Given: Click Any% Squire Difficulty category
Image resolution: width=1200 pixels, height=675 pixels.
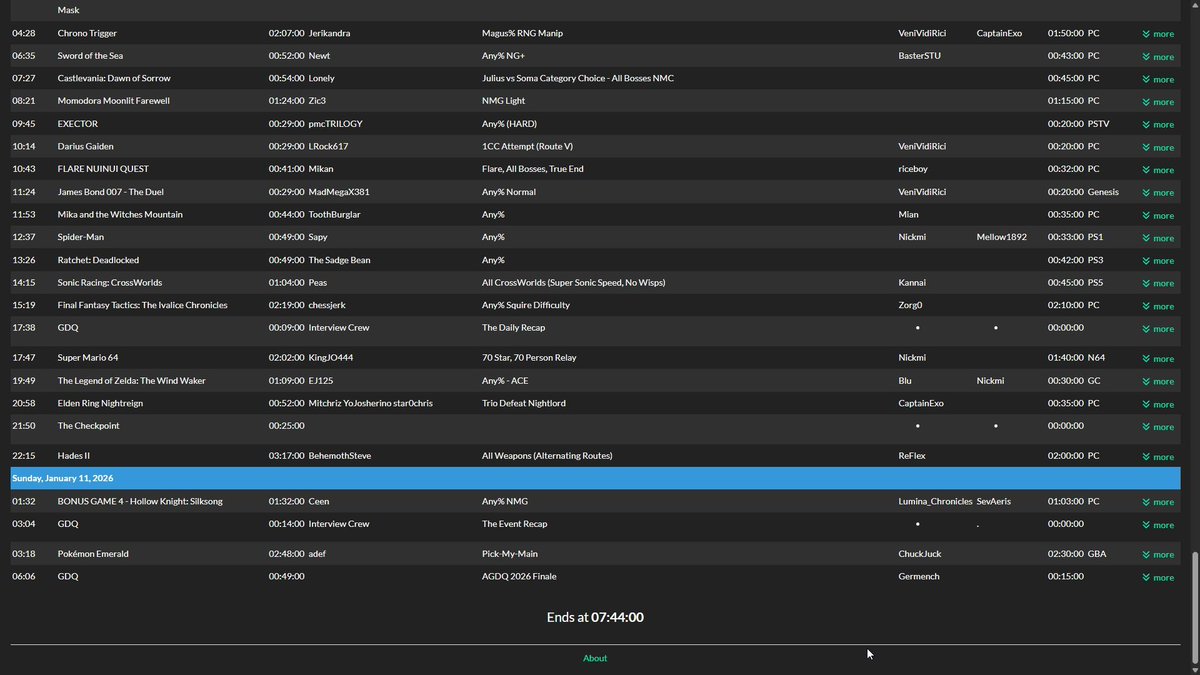Looking at the screenshot, I should coord(526,305).
